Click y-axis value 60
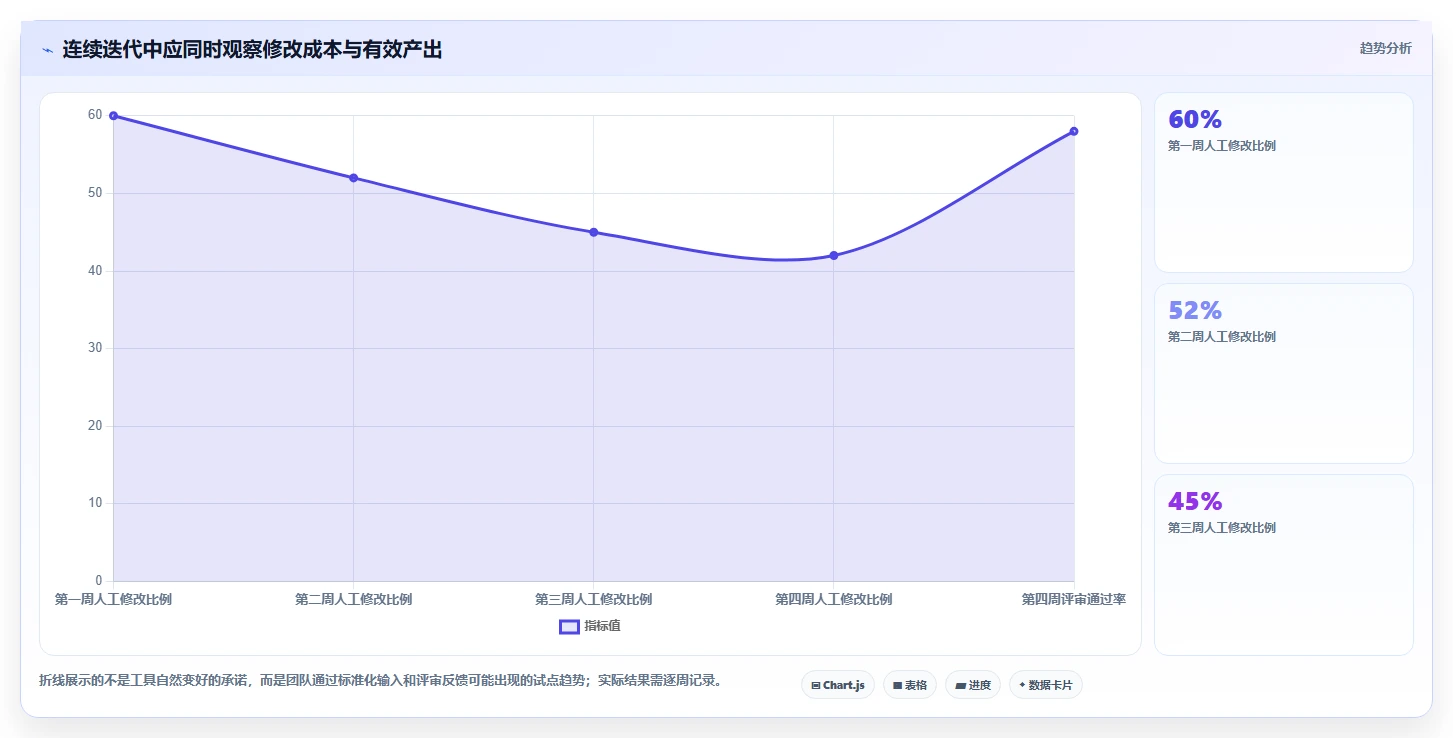Image resolution: width=1453 pixels, height=738 pixels. click(x=95, y=115)
